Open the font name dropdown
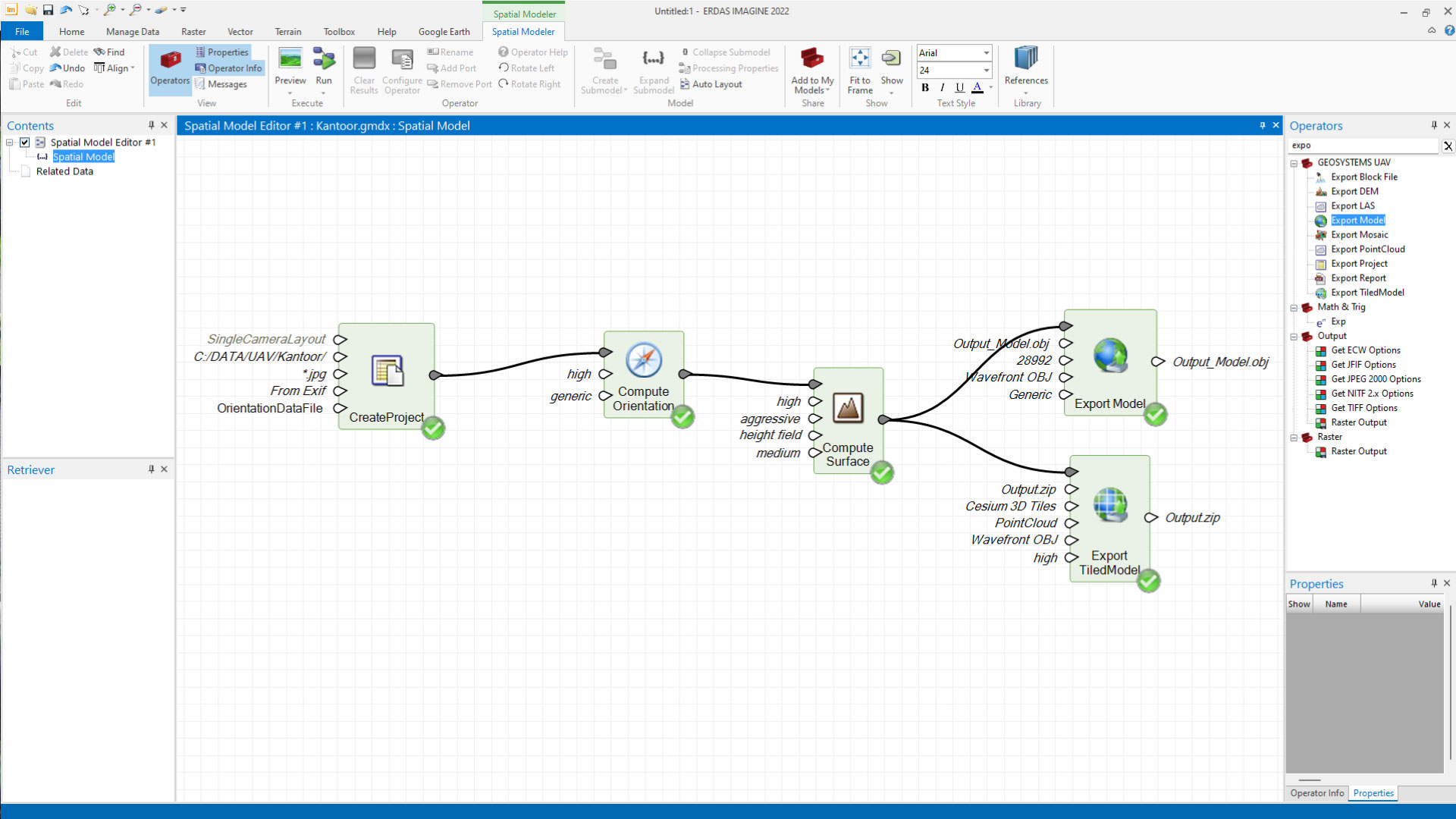This screenshot has height=819, width=1456. [x=987, y=53]
